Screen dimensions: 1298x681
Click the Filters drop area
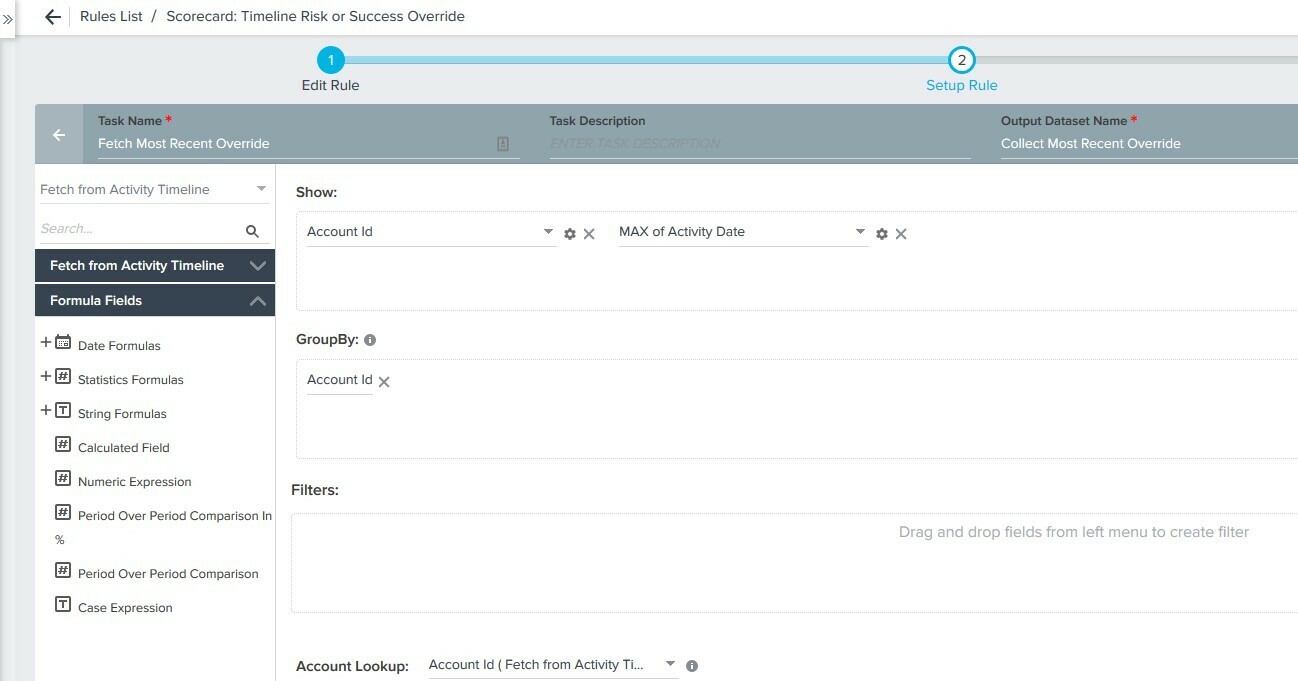coord(794,562)
